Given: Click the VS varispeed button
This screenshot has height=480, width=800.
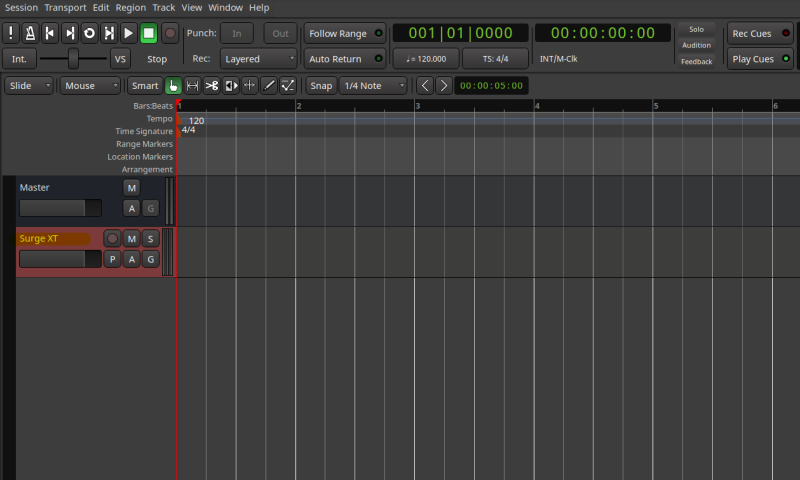Looking at the screenshot, I should (120, 59).
